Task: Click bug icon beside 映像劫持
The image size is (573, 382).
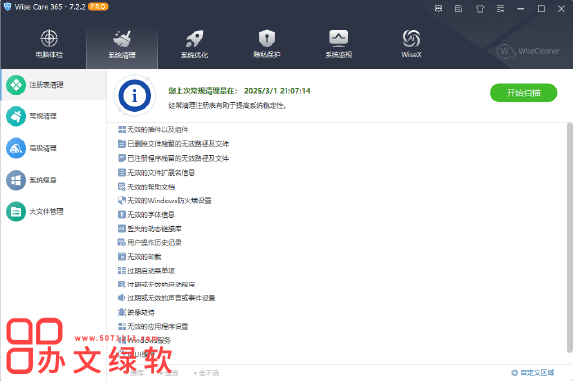Action: coord(122,313)
